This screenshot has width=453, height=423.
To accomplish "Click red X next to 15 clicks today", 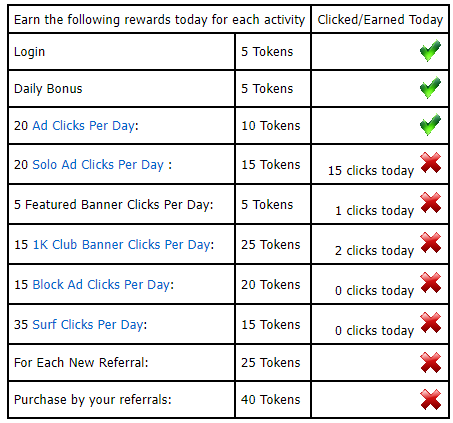I will 431,163.
